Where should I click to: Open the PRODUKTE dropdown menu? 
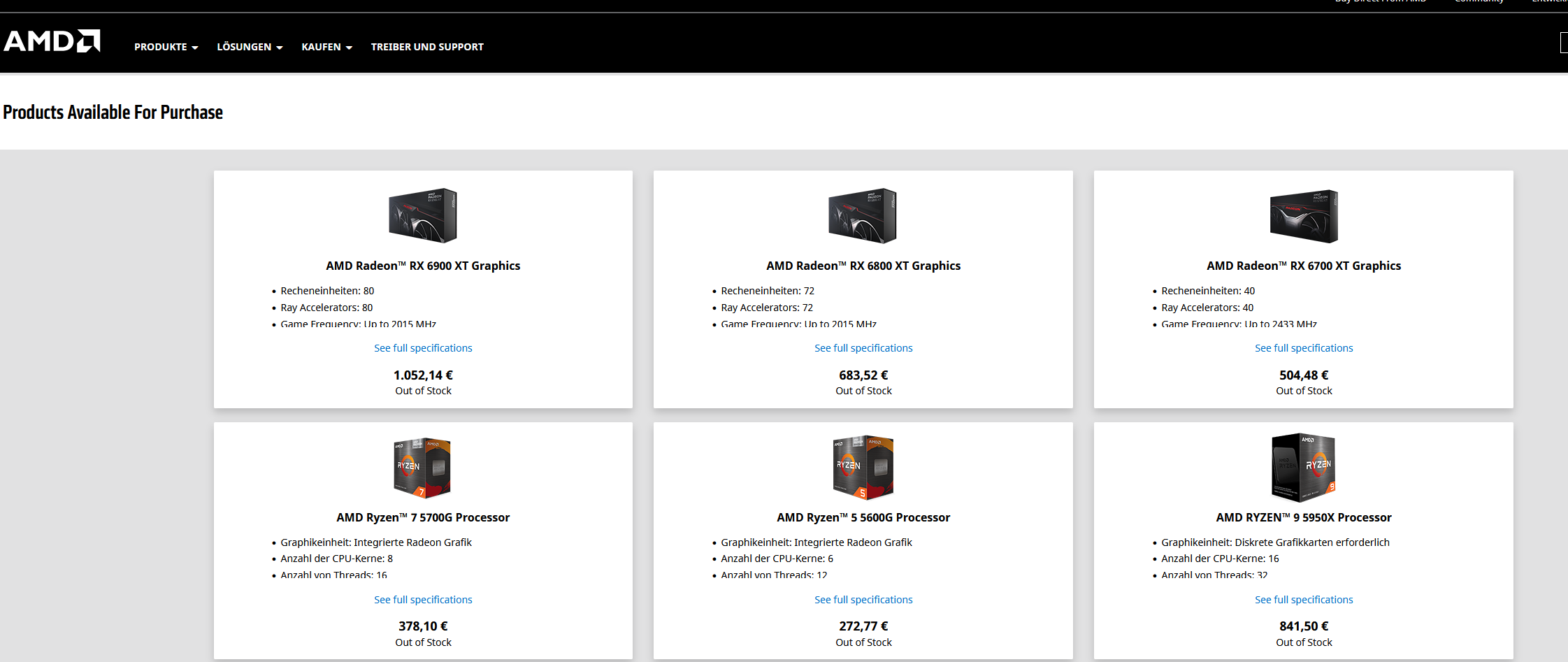coord(166,47)
